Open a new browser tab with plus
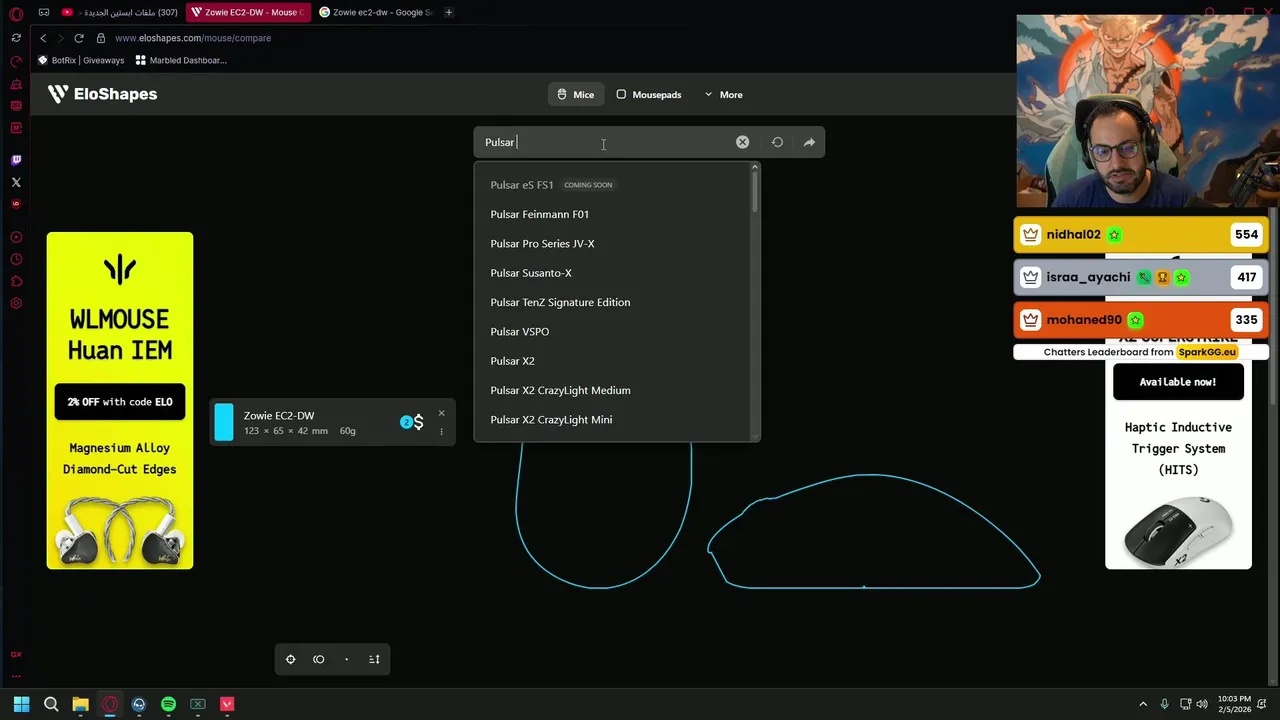 tap(449, 12)
